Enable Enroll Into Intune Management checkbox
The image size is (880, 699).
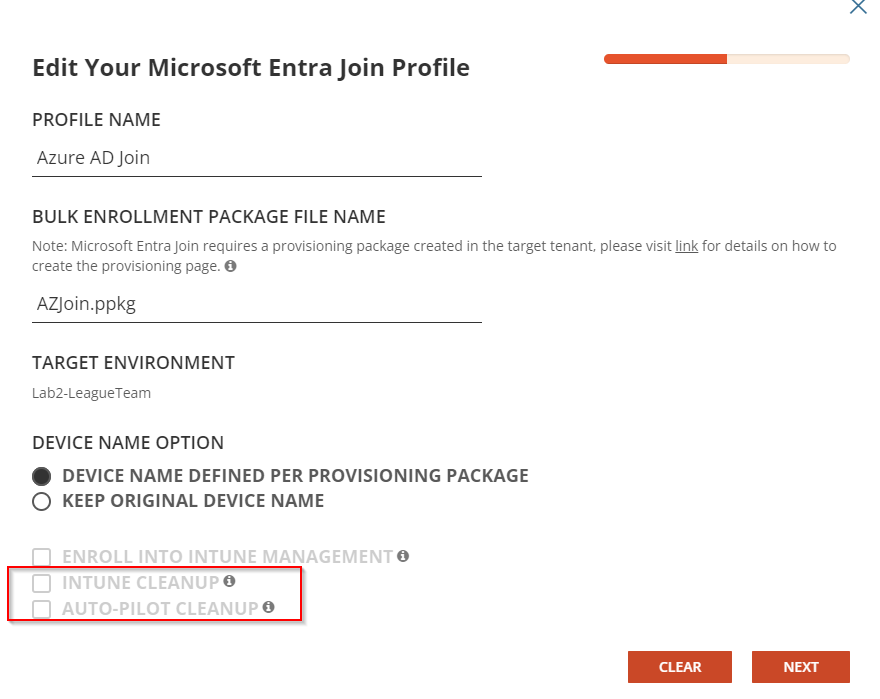click(x=41, y=557)
